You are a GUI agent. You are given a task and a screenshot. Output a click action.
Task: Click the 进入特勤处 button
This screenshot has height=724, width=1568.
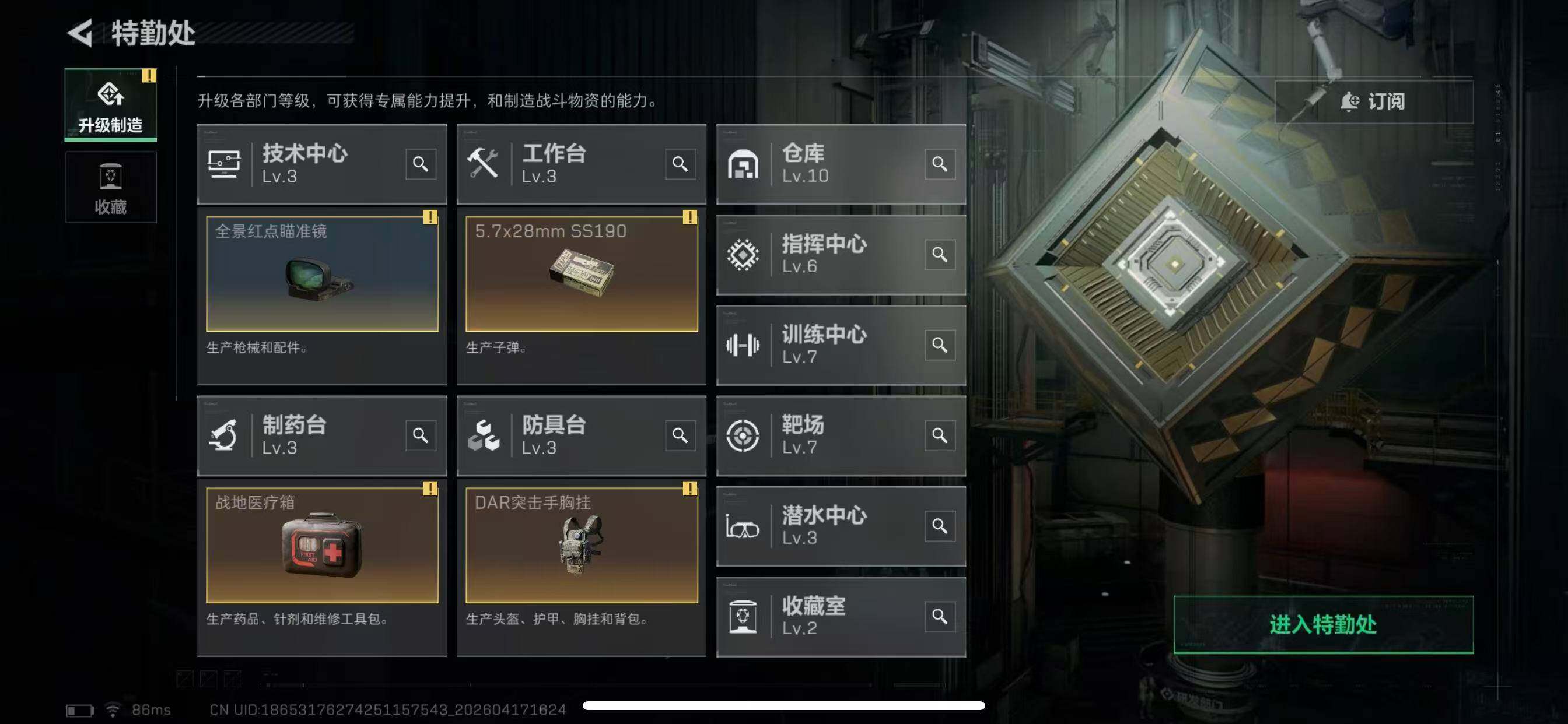point(1324,625)
